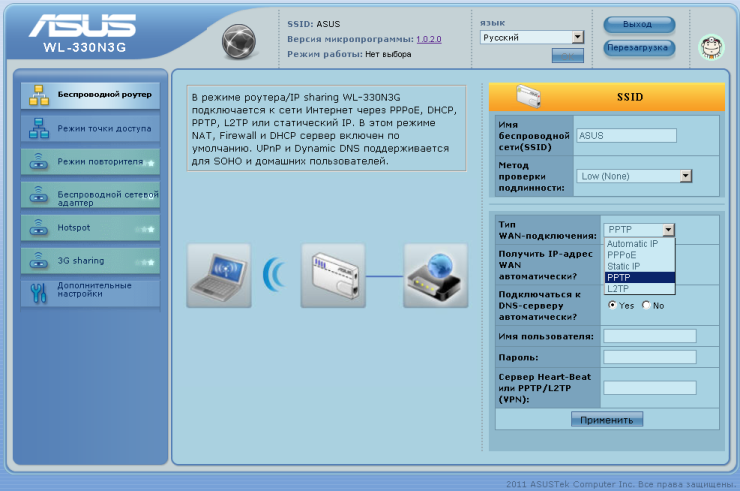Open Беспроводной роутер mode
The width and height of the screenshot is (740, 491).
(91, 95)
